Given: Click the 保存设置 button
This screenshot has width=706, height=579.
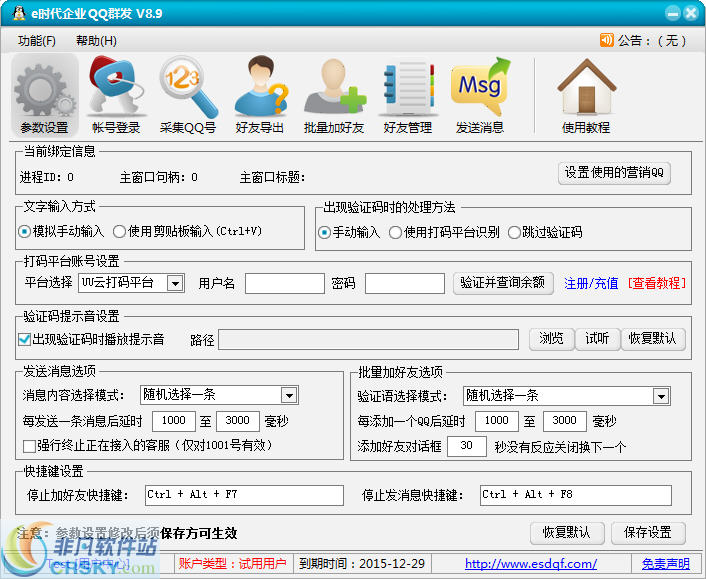Looking at the screenshot, I should click(x=648, y=533).
